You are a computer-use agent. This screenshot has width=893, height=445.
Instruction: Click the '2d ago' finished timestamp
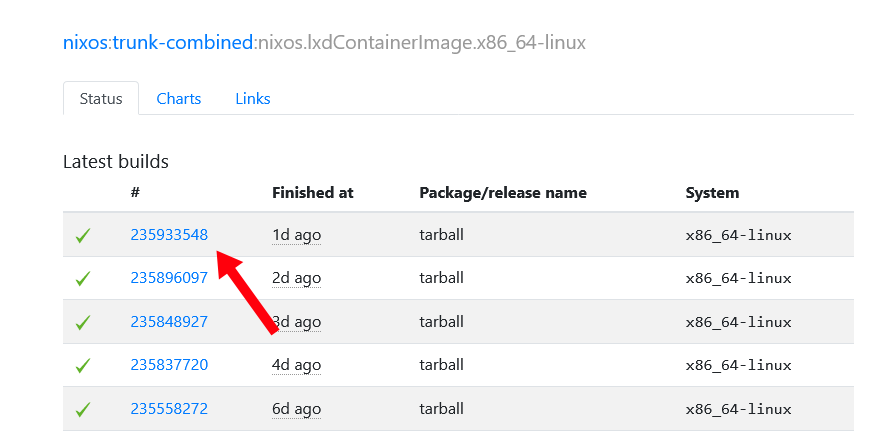click(296, 278)
